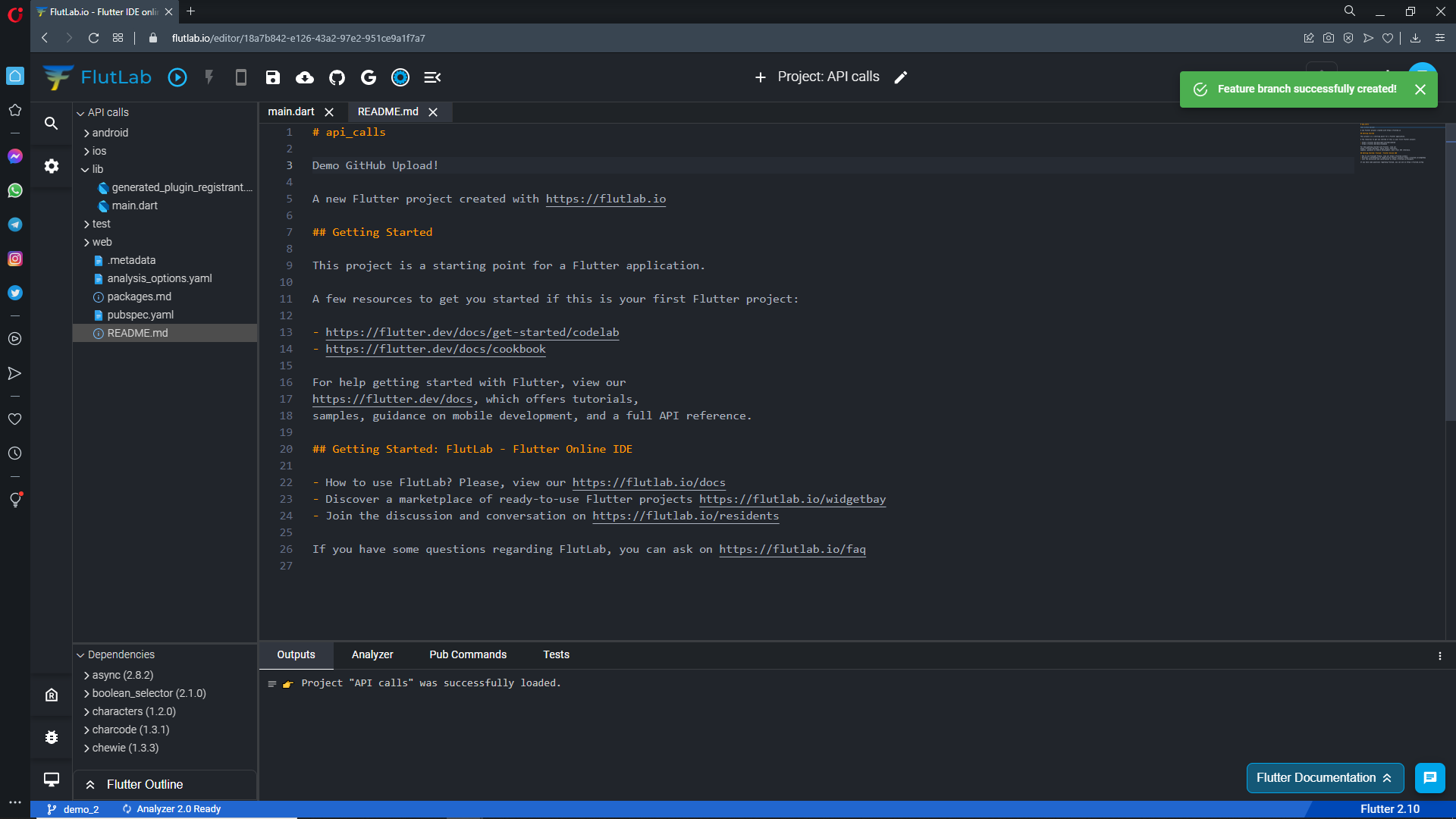Open the debug bug icon in sidebar
This screenshot has height=819, width=1456.
[52, 737]
